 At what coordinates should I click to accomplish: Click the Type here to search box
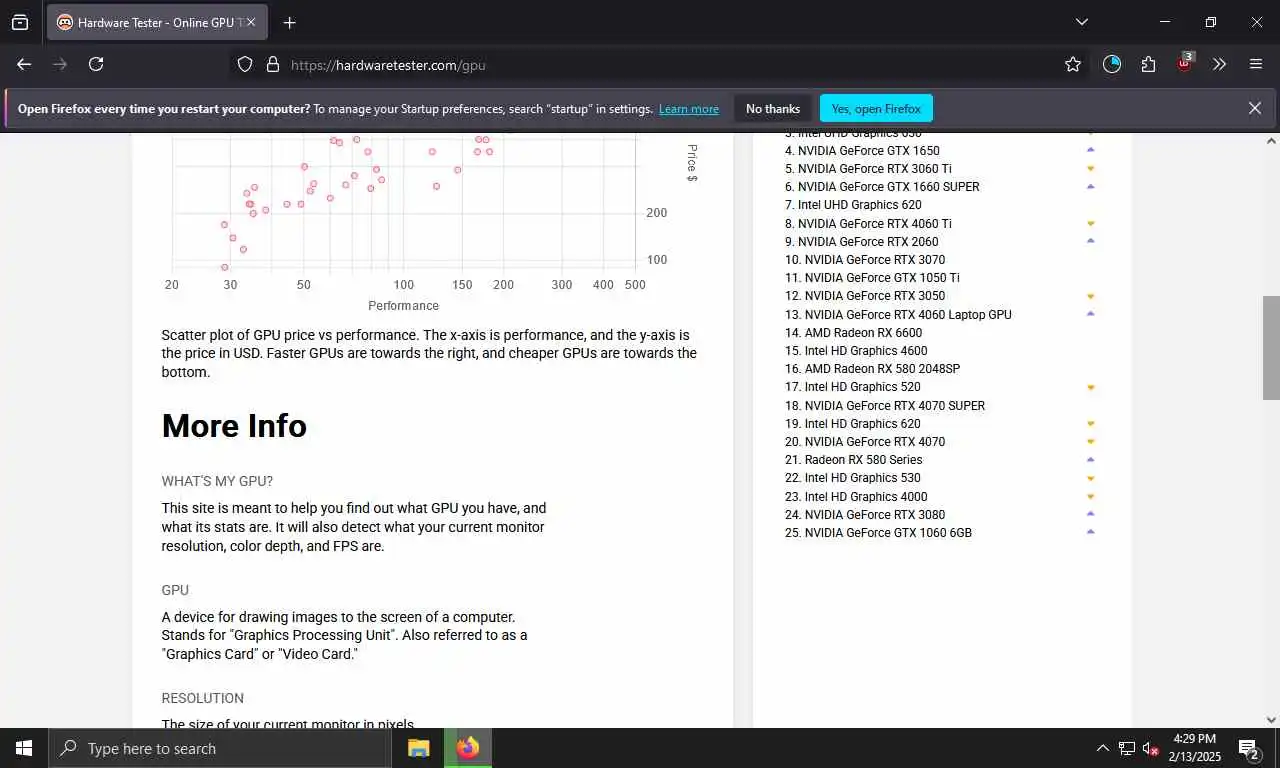pos(220,748)
